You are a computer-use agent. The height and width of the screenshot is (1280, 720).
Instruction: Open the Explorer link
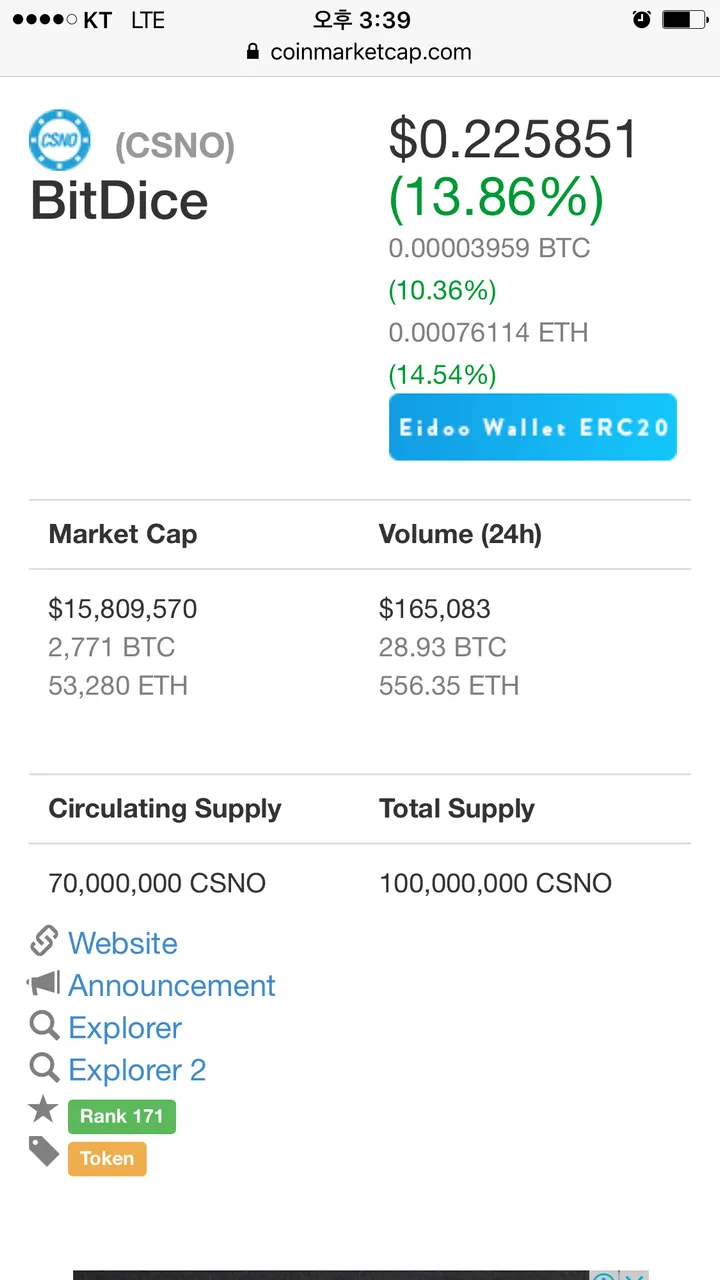coord(125,1027)
